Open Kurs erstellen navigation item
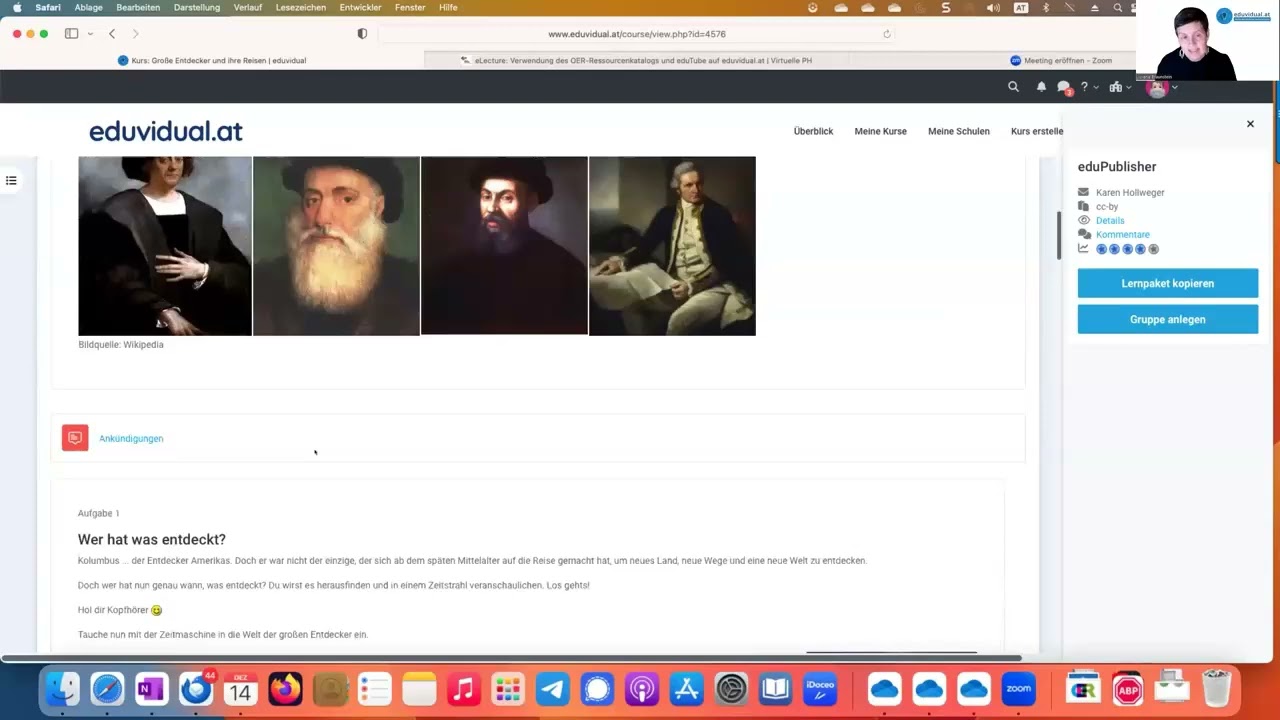 pyautogui.click(x=1037, y=131)
